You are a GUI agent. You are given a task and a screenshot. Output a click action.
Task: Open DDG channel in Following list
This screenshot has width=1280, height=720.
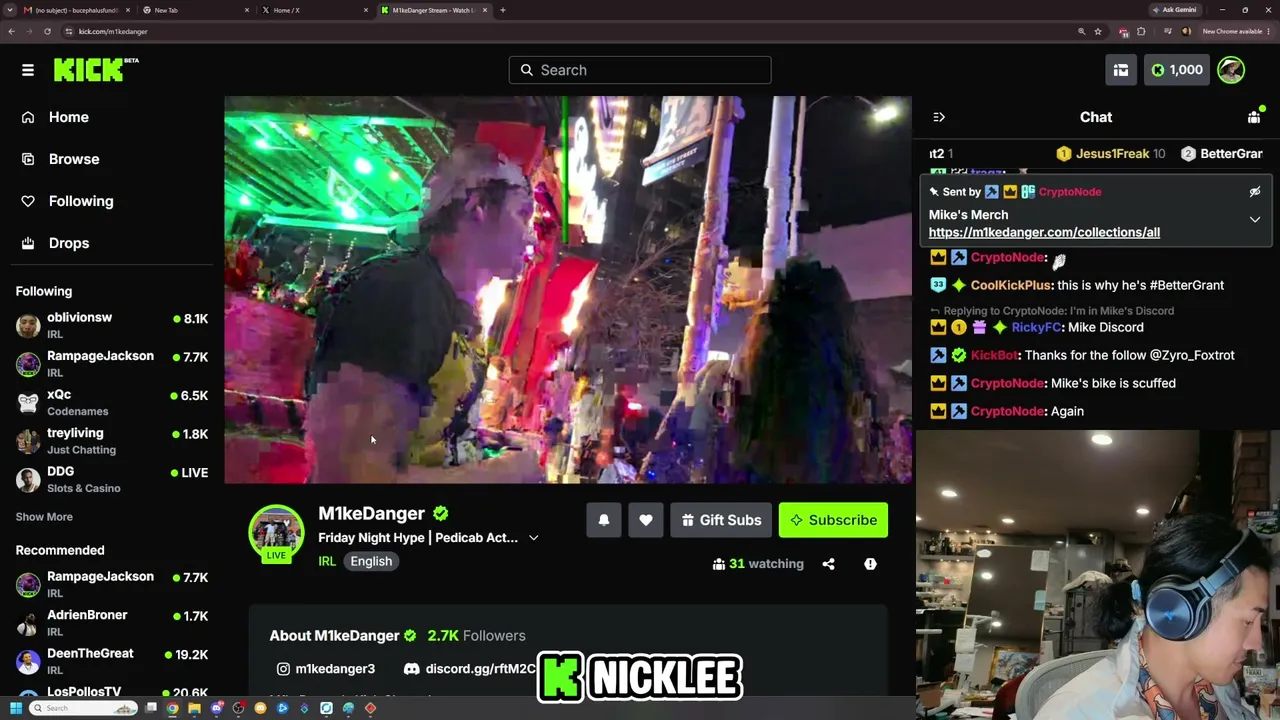[x=112, y=480]
